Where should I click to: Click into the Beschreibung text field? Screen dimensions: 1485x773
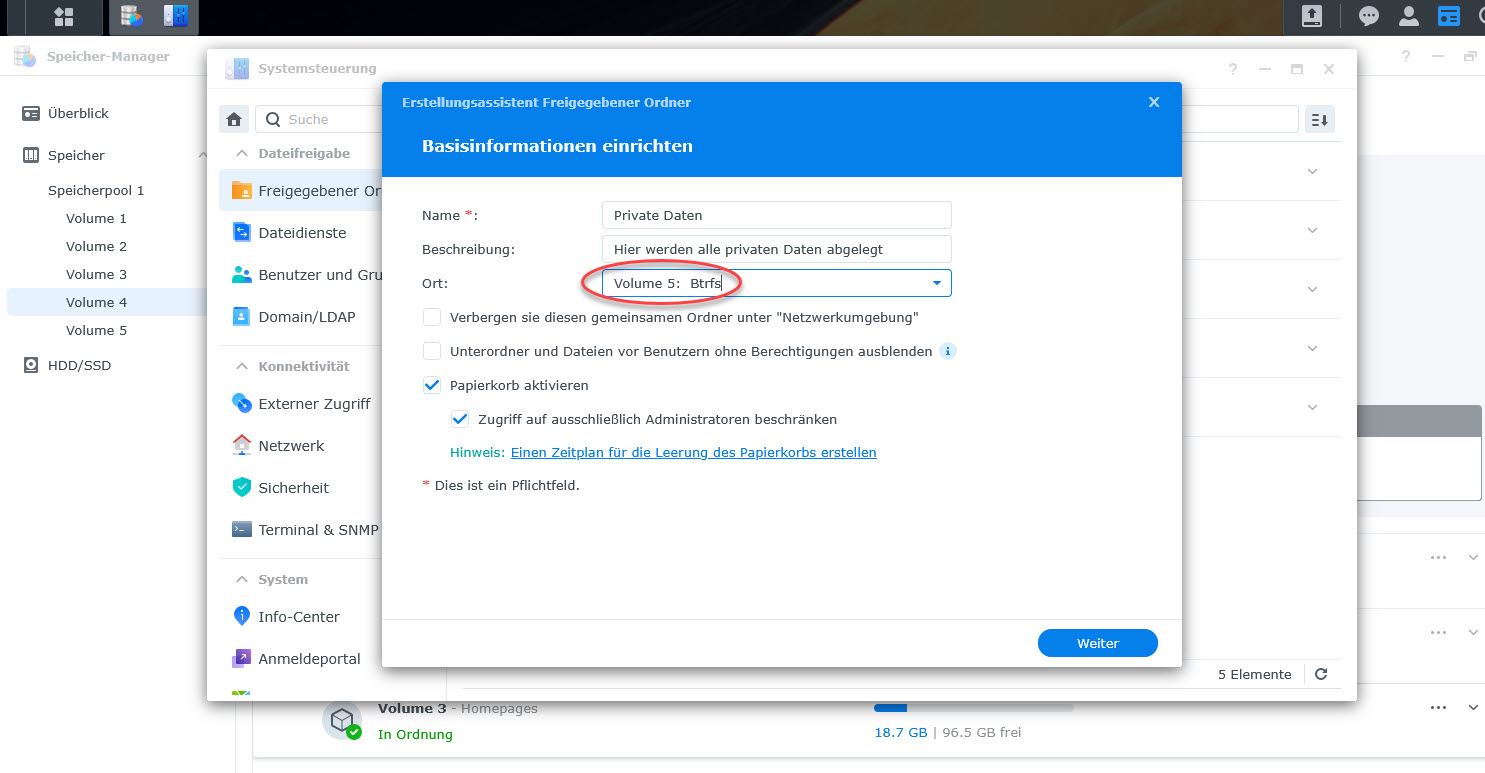776,249
